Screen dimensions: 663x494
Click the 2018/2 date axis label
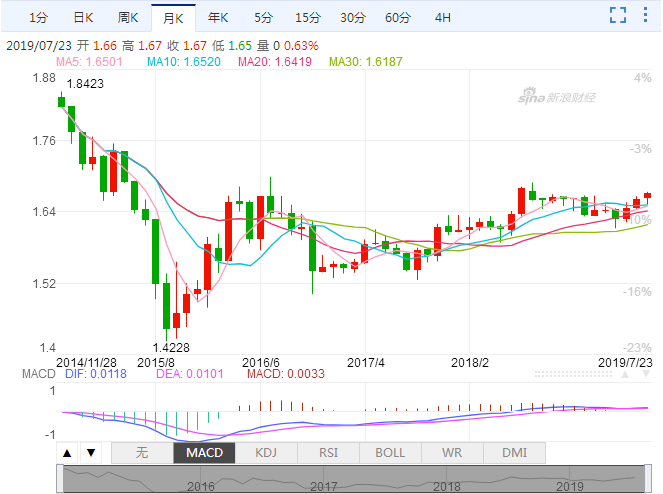[470, 362]
